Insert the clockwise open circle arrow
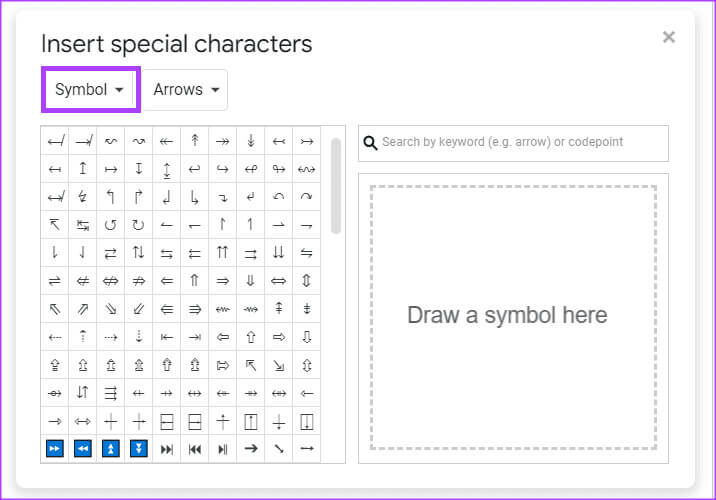The width and height of the screenshot is (716, 500). click(x=139, y=225)
